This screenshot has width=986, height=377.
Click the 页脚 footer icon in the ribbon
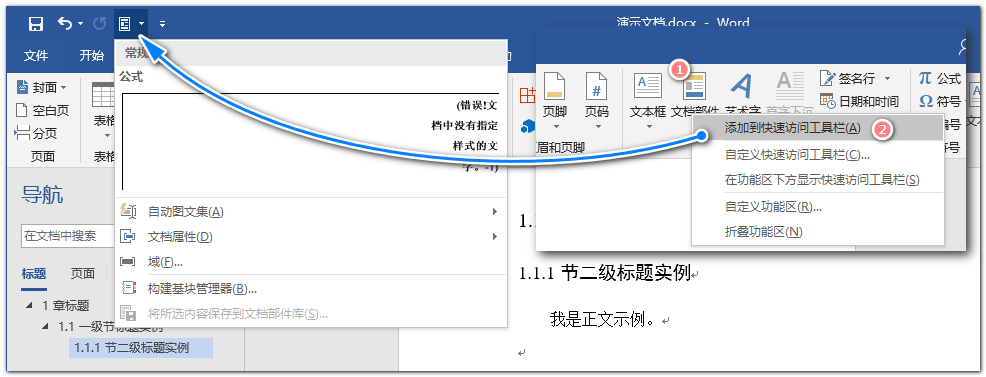click(x=554, y=87)
